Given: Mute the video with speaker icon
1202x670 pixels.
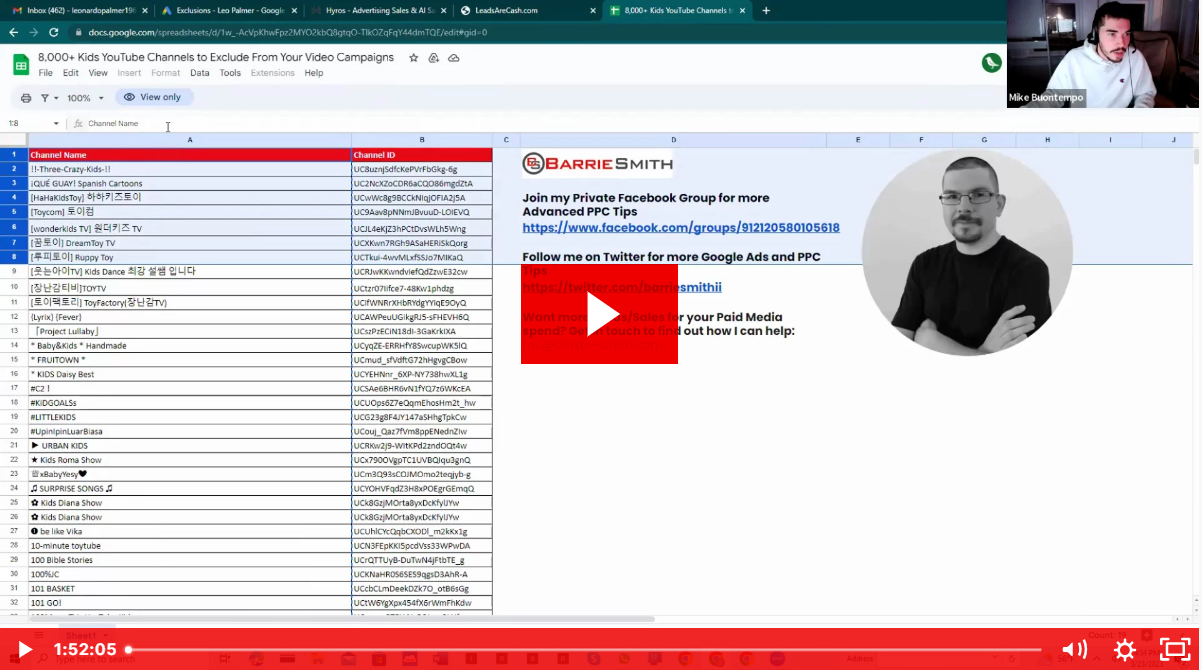Looking at the screenshot, I should (x=1074, y=650).
